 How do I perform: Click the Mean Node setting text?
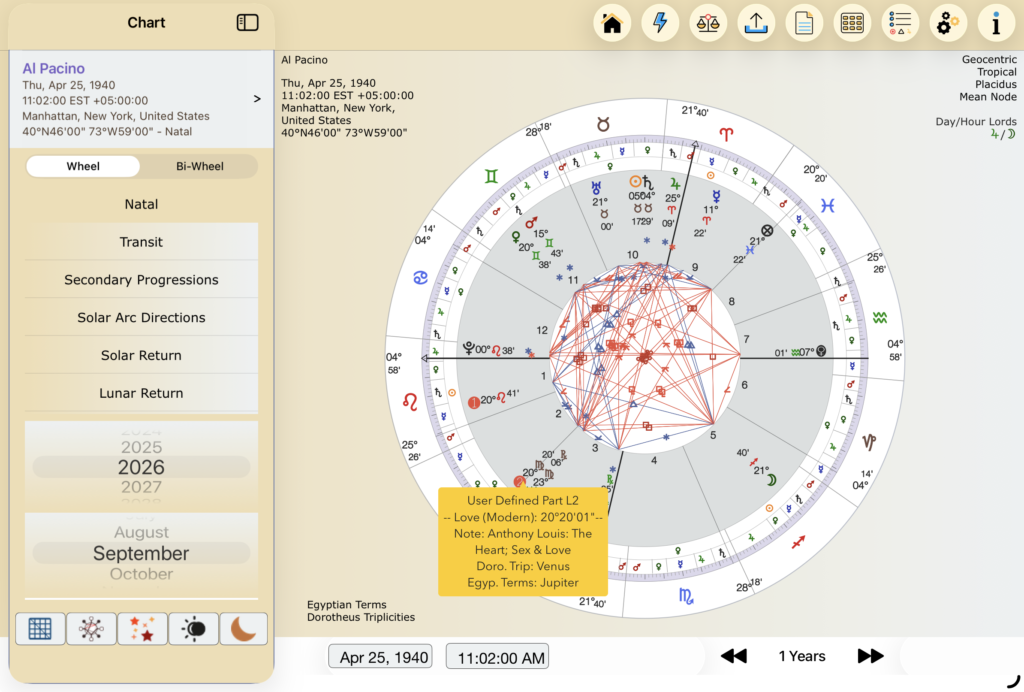click(987, 97)
